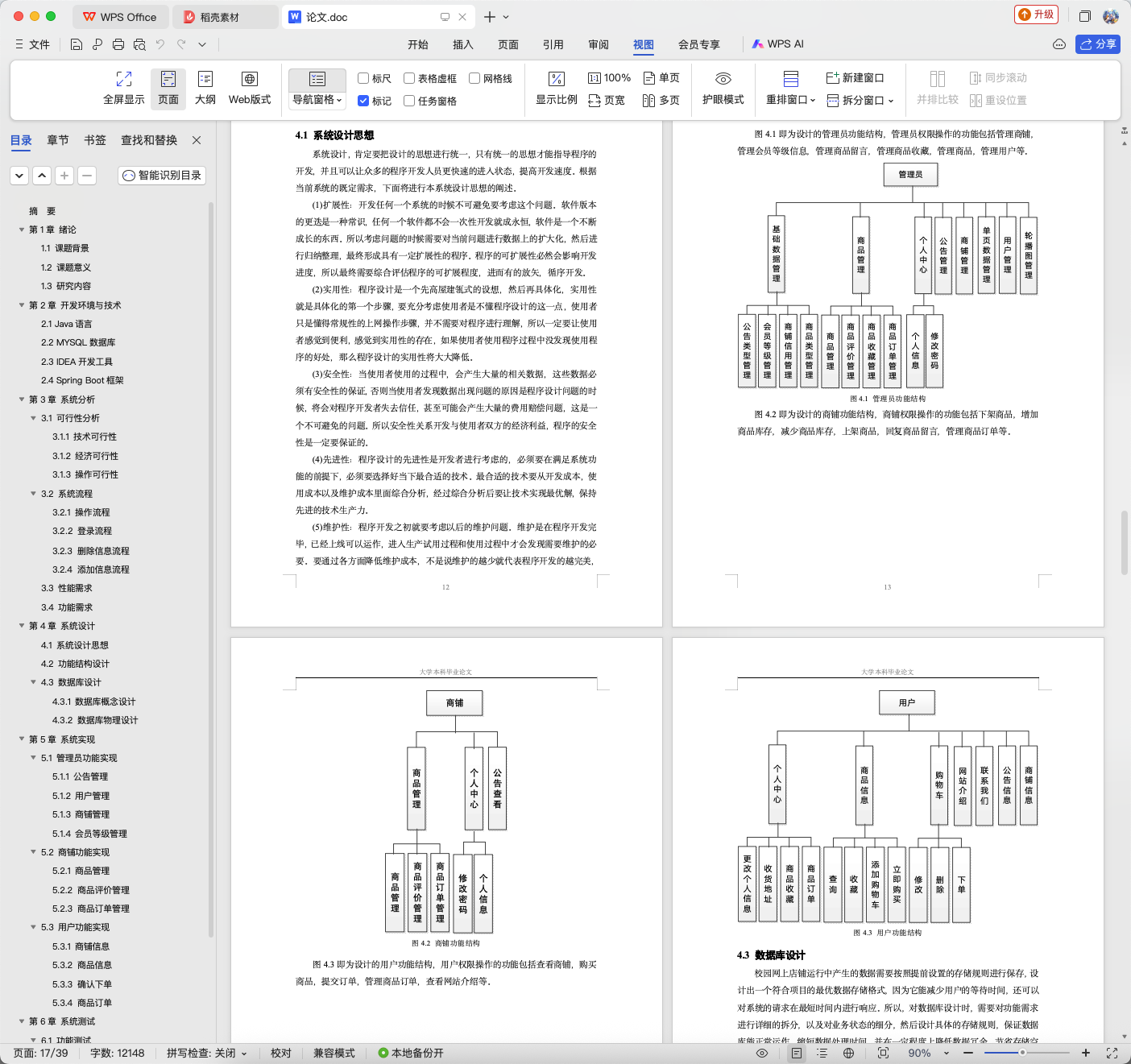Open the 开始 ribbon tab

[x=418, y=44]
